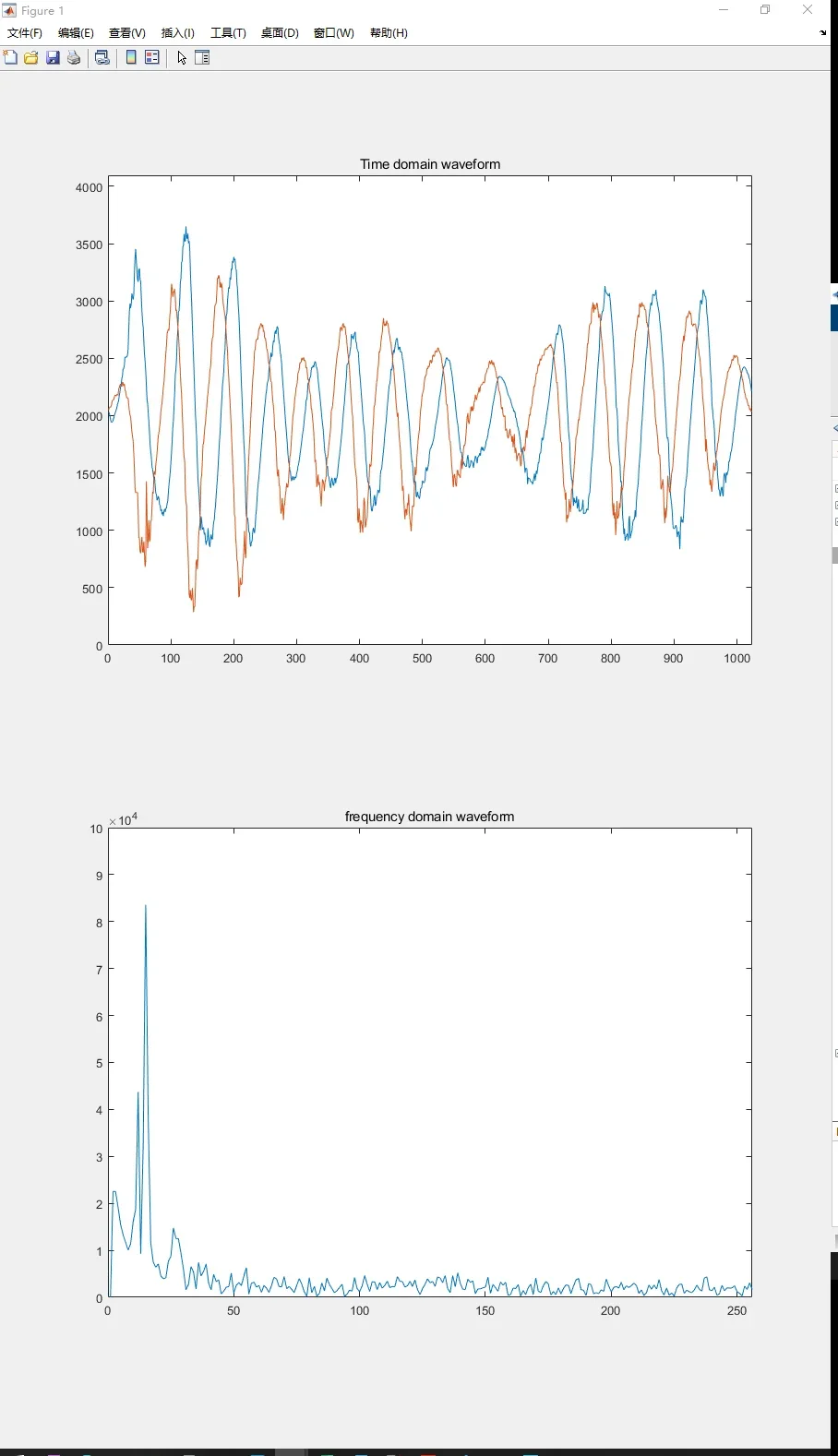The height and width of the screenshot is (1456, 838).
Task: Open the 桌面(D) menu
Action: [280, 33]
